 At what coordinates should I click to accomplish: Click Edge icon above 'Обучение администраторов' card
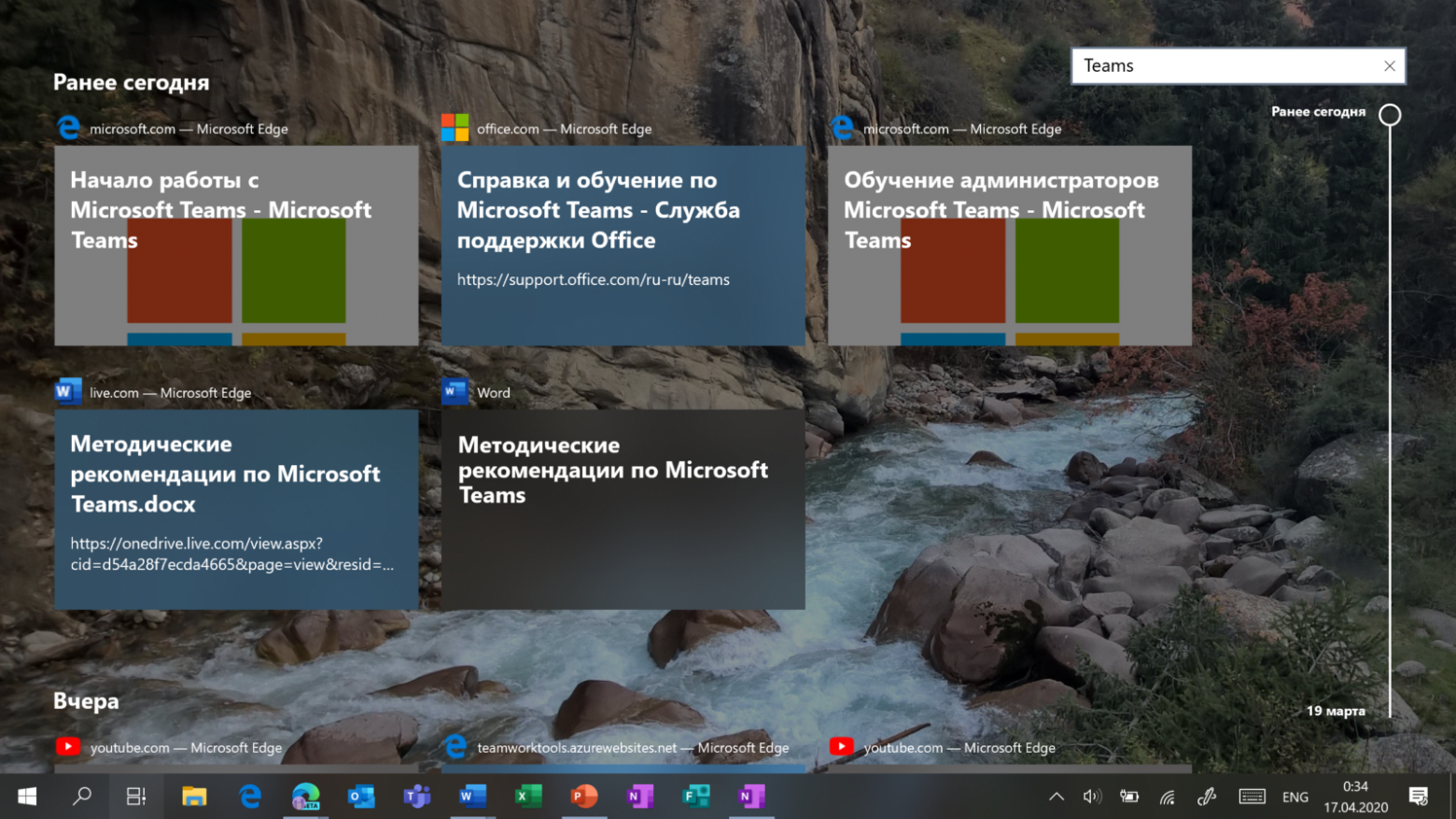[x=842, y=128]
